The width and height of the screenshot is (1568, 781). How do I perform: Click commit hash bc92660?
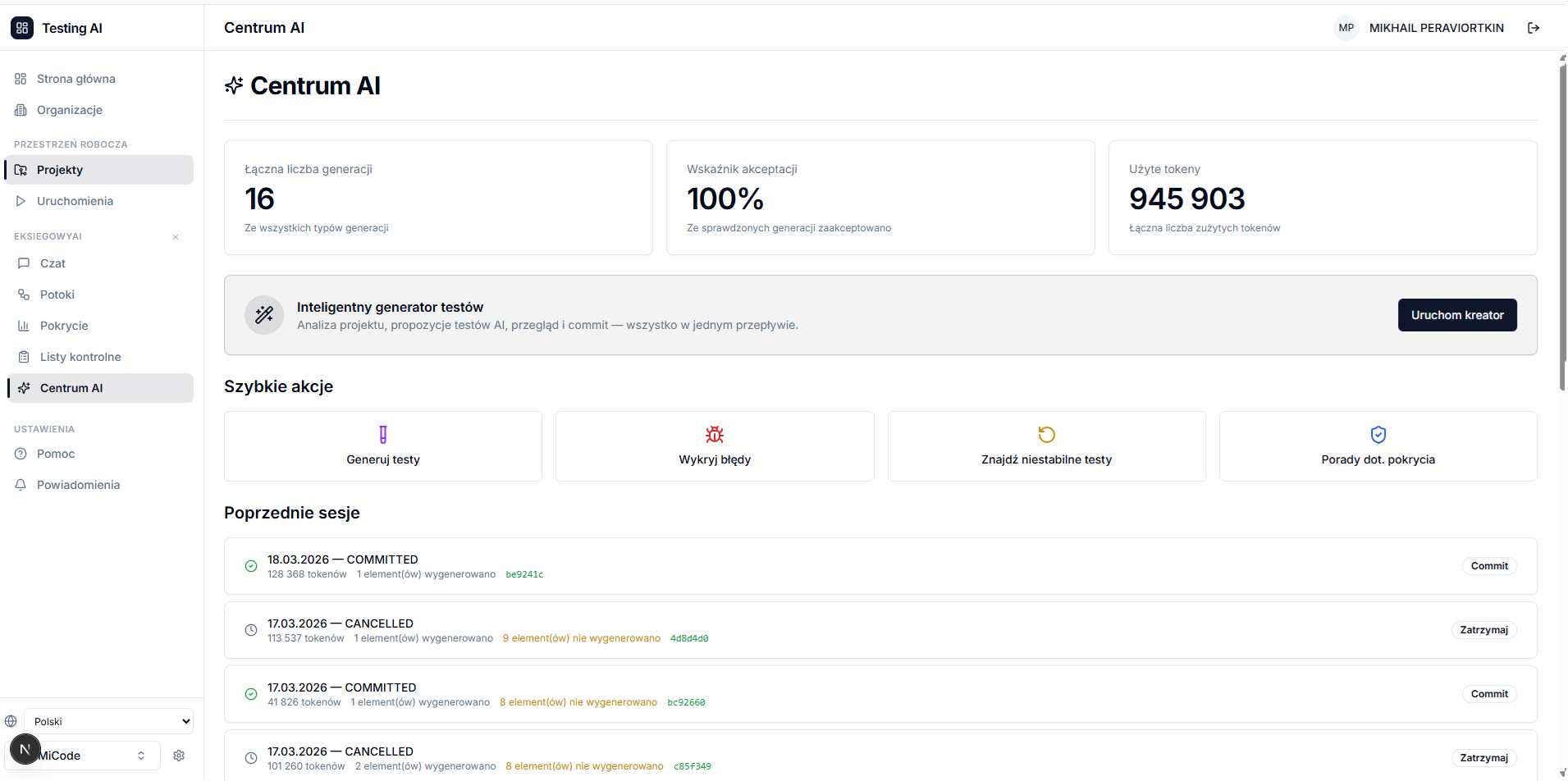pos(686,702)
